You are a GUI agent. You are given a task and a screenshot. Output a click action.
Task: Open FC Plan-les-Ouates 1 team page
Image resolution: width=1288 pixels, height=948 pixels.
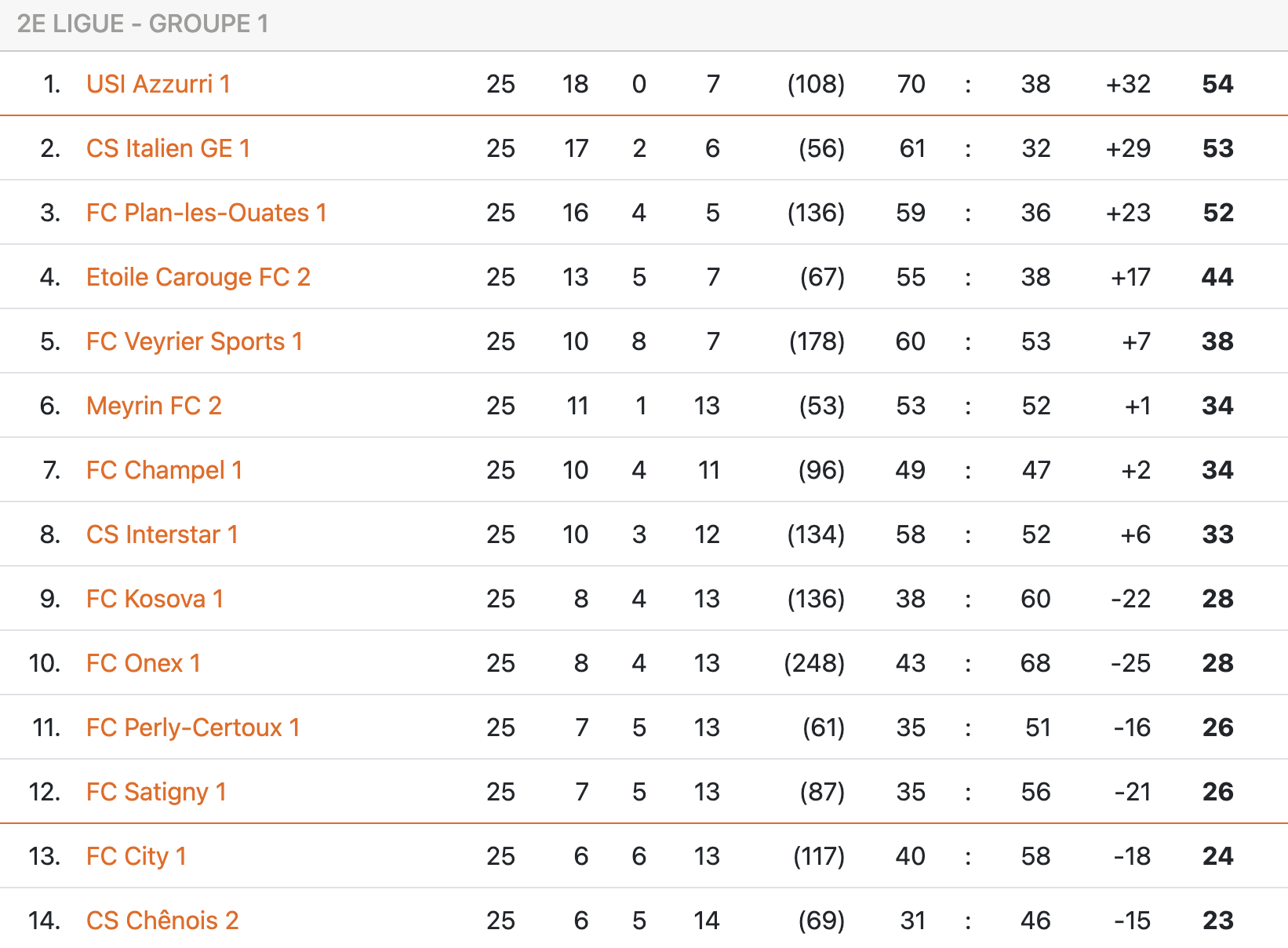pyautogui.click(x=206, y=213)
